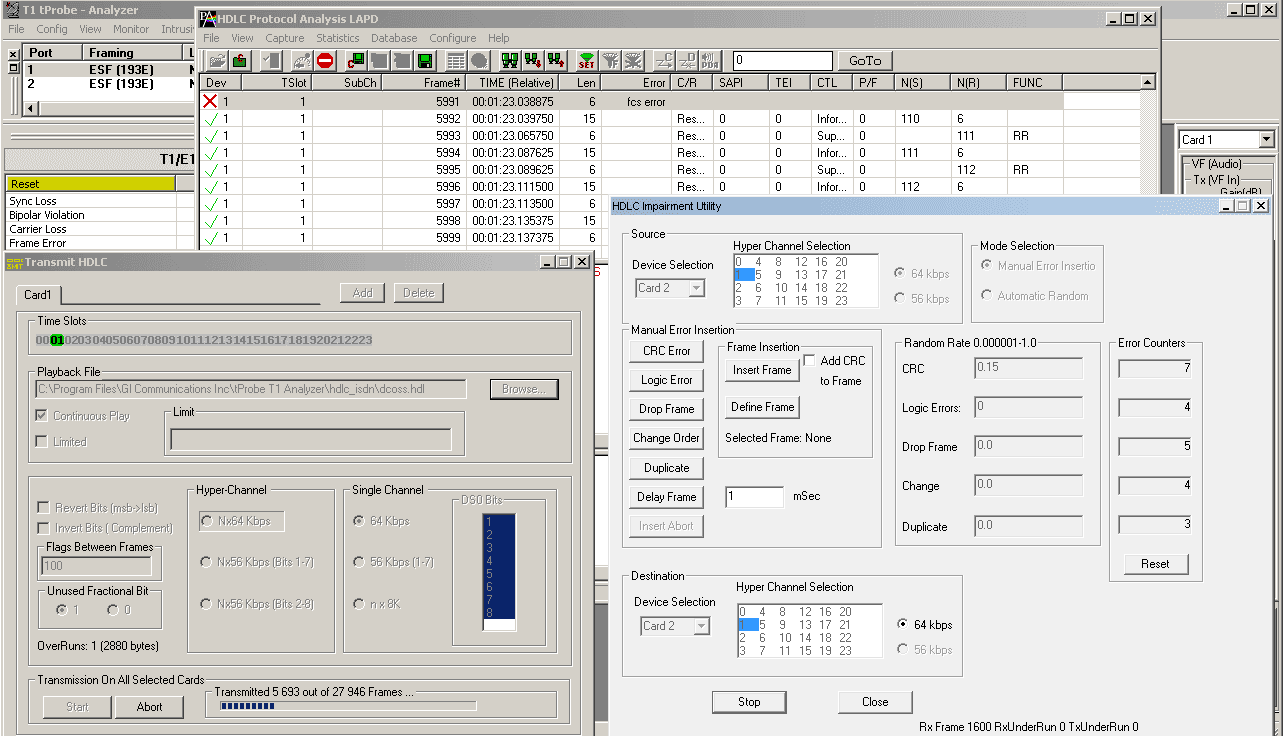Screen dimensions: 1283x736
Task: Click the open file folder icon
Action: point(216,61)
